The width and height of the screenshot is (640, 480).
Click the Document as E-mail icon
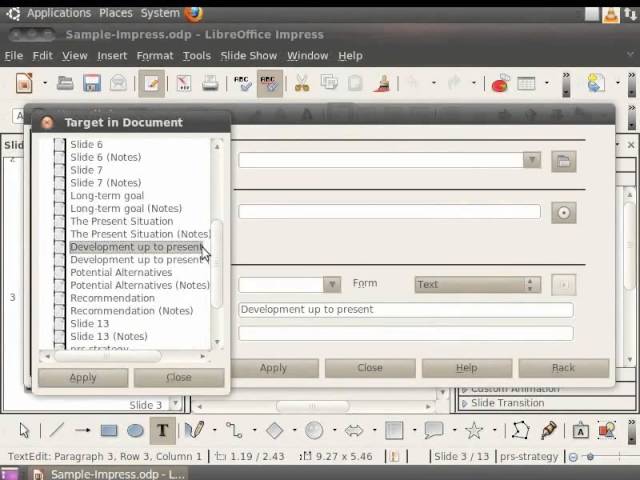coord(118,83)
